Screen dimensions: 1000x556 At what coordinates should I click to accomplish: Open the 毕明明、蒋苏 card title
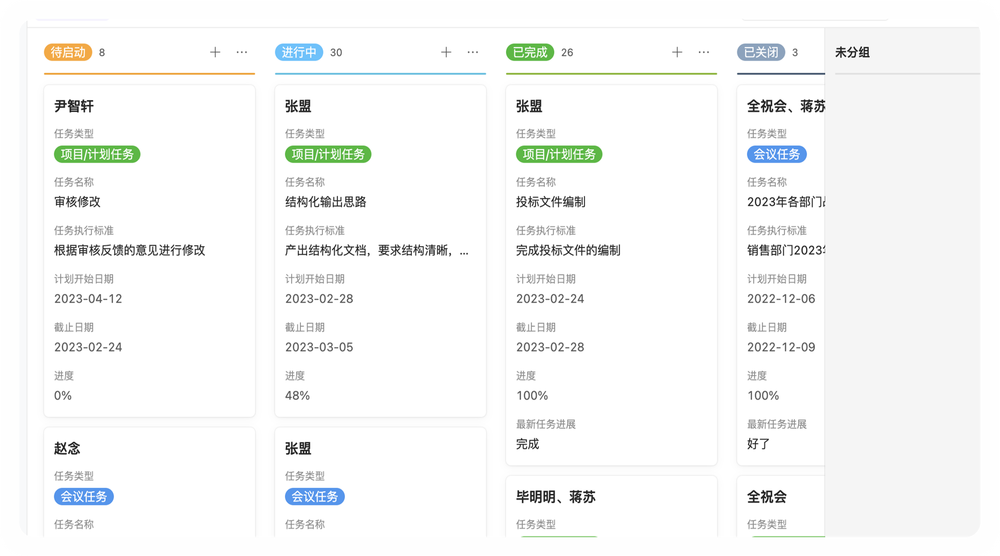click(556, 497)
